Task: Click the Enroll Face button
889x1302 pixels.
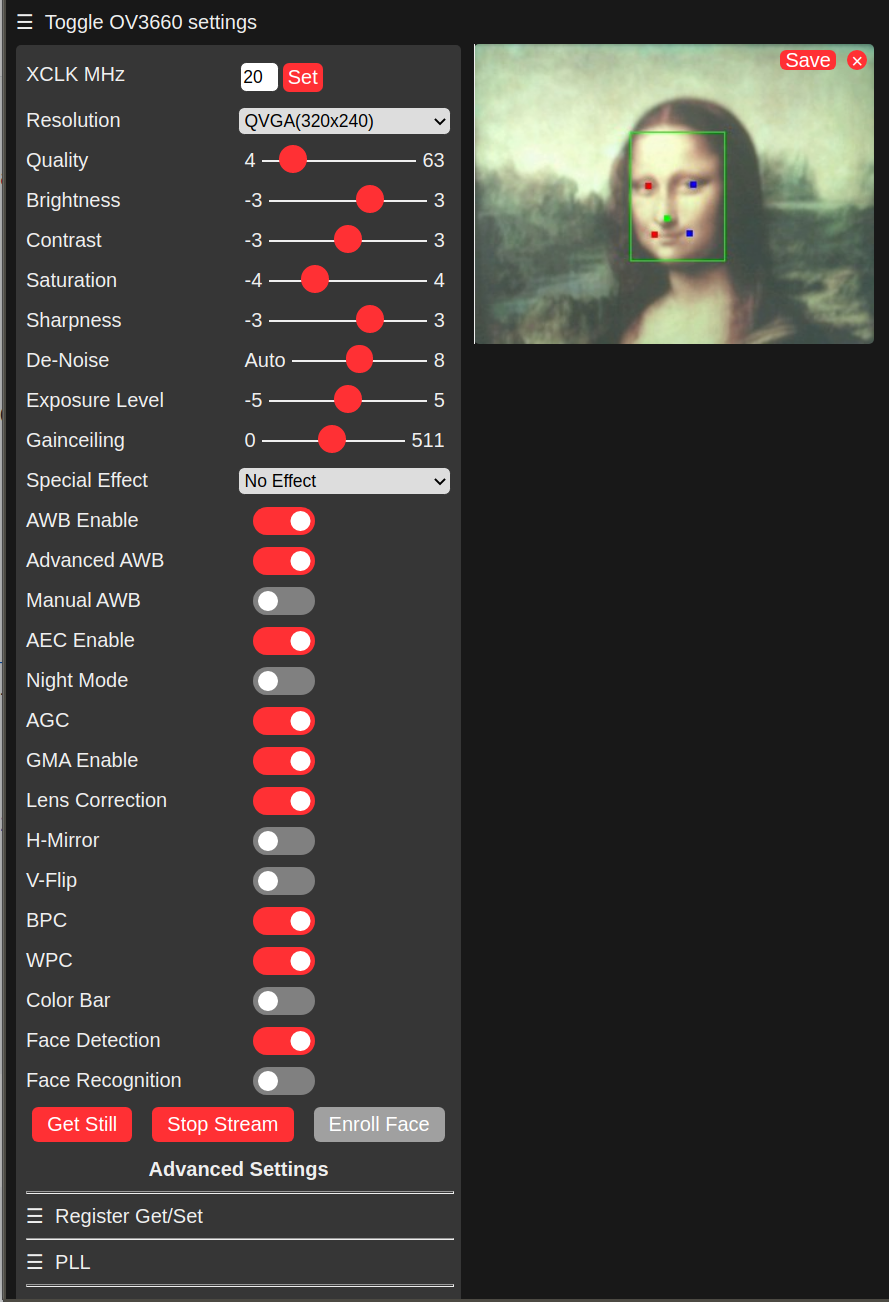Action: pyautogui.click(x=379, y=1124)
